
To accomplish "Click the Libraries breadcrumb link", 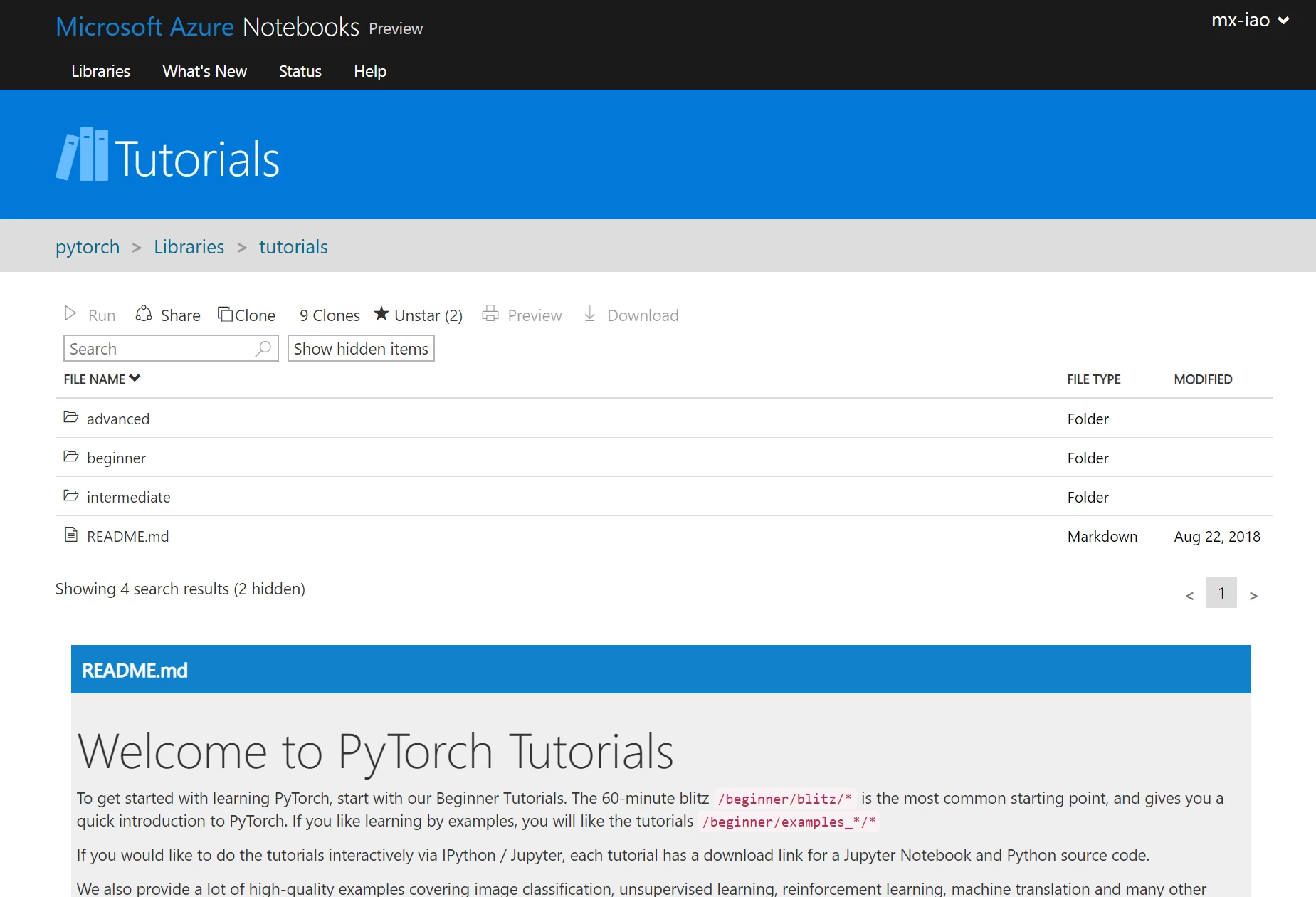I will pyautogui.click(x=189, y=247).
